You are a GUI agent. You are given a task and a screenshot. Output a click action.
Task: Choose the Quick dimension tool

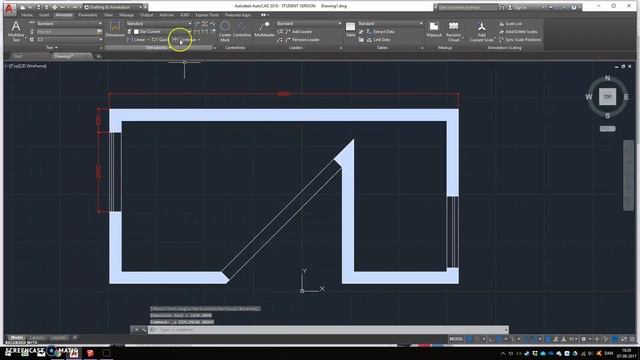pyautogui.click(x=159, y=40)
